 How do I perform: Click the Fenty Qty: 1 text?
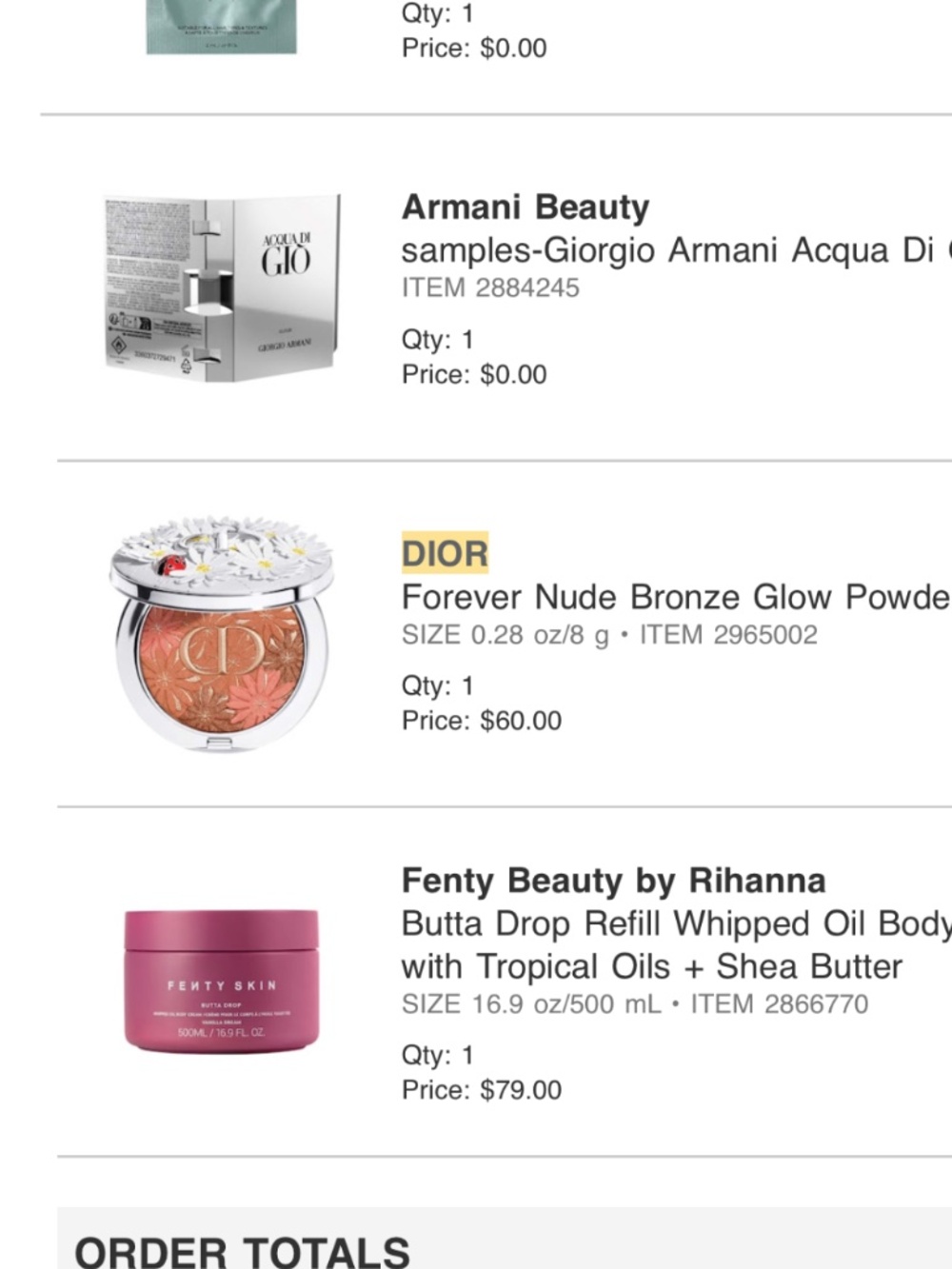tap(438, 1055)
